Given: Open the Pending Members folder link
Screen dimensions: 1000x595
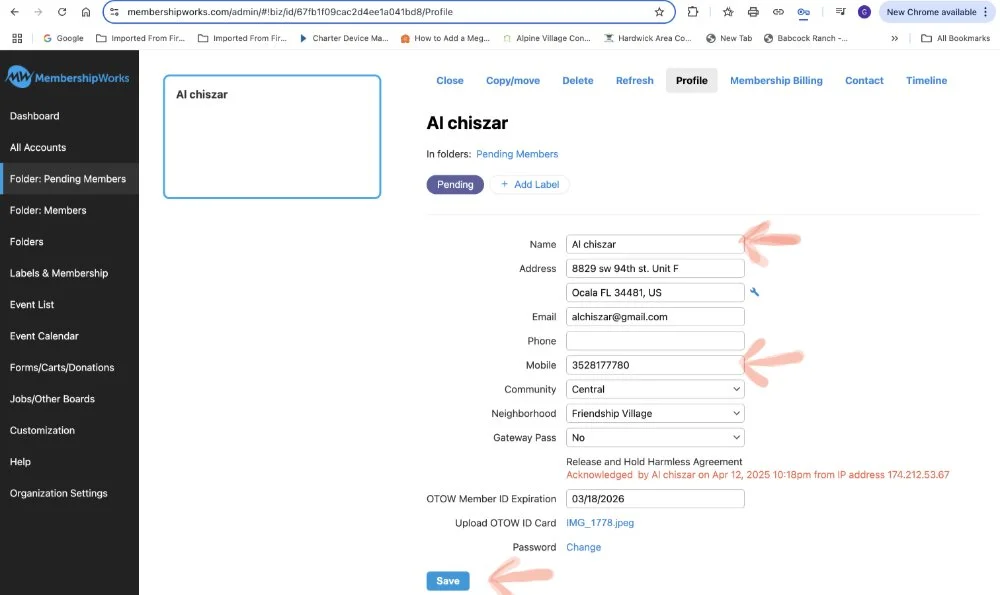Looking at the screenshot, I should pyautogui.click(x=517, y=154).
